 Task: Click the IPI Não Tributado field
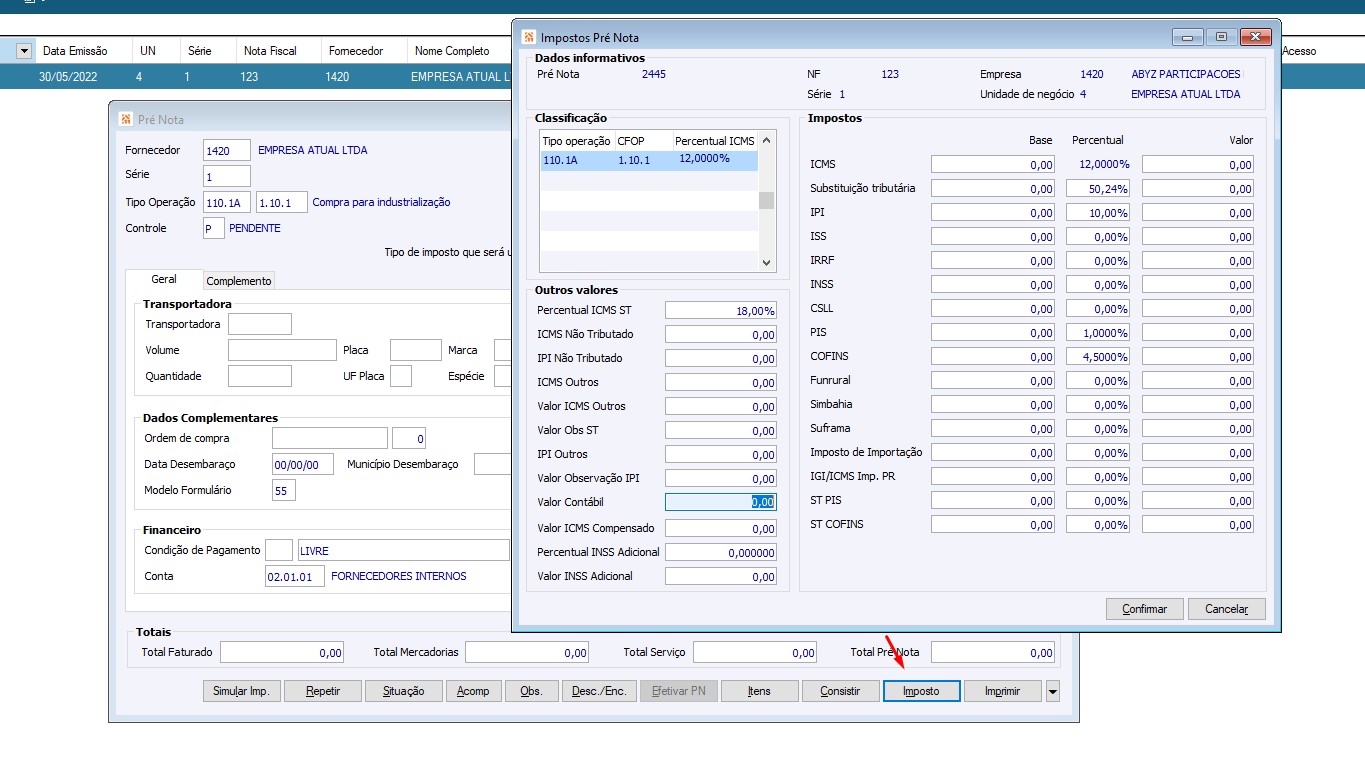721,359
